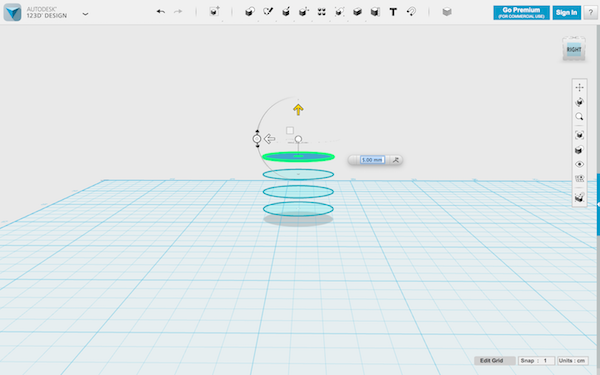Image resolution: width=600 pixels, height=375 pixels.
Task: Click the Fit to view icon
Action: tap(579, 135)
